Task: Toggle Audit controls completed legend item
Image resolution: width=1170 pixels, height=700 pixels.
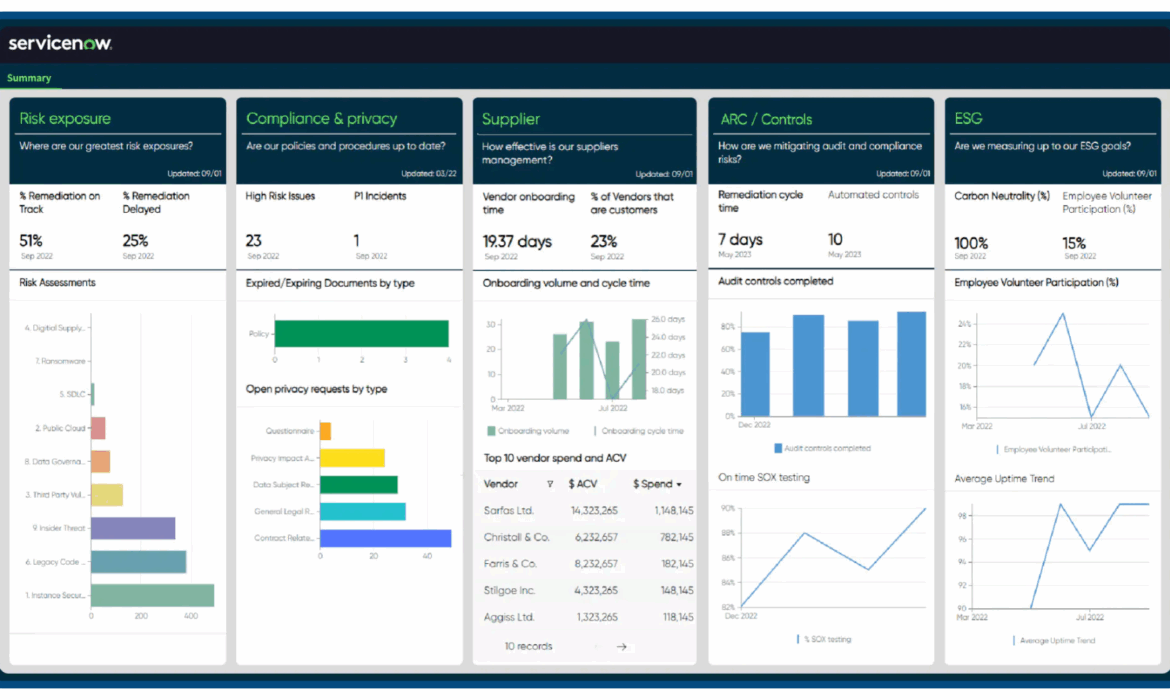Action: 822,449
